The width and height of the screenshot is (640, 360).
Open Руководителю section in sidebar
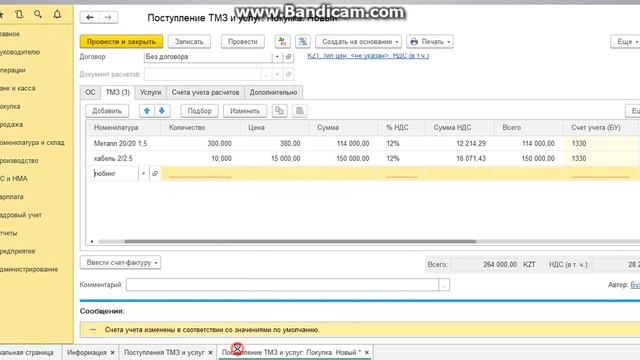click(x=20, y=52)
